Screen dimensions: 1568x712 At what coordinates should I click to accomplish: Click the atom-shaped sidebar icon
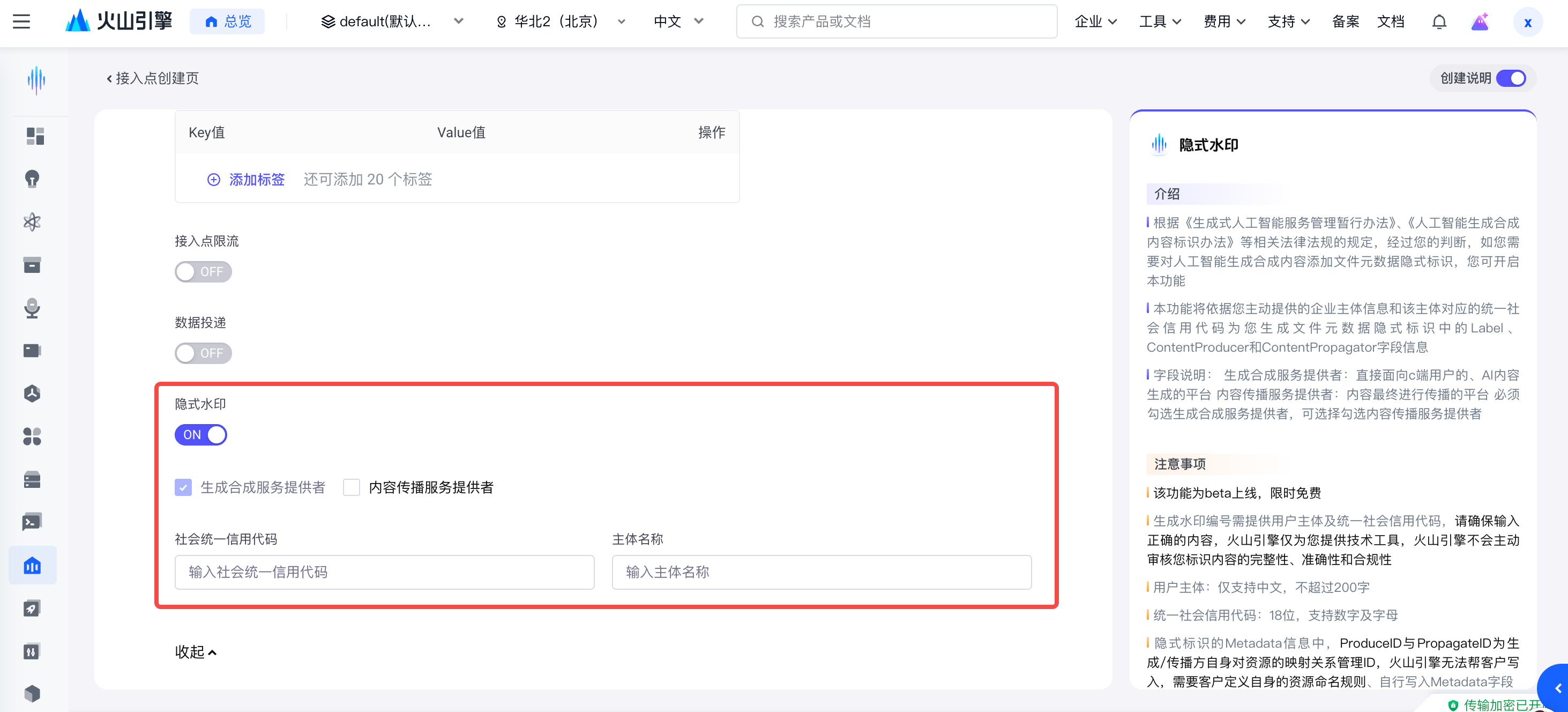point(32,222)
